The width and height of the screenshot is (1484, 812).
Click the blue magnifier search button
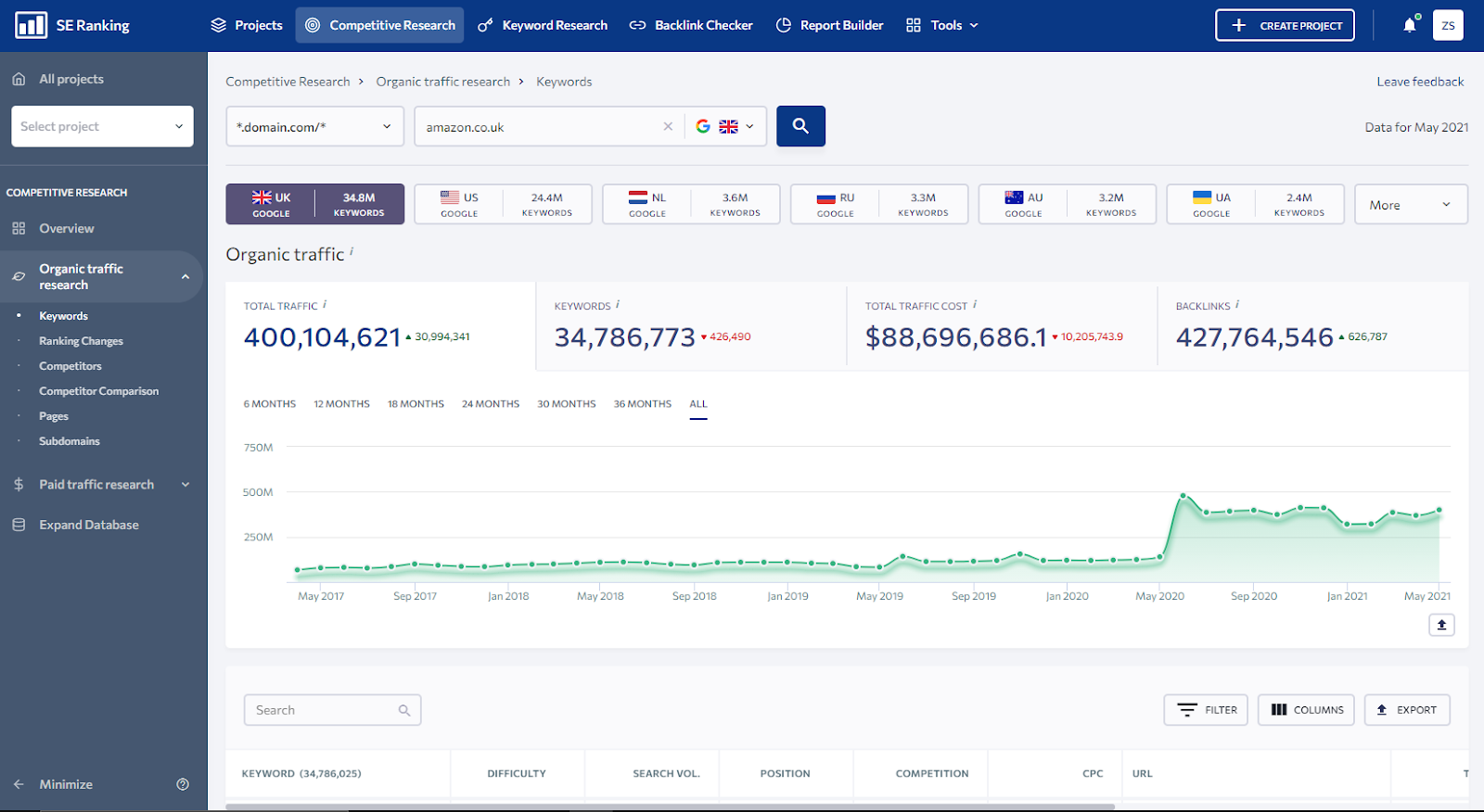point(800,126)
